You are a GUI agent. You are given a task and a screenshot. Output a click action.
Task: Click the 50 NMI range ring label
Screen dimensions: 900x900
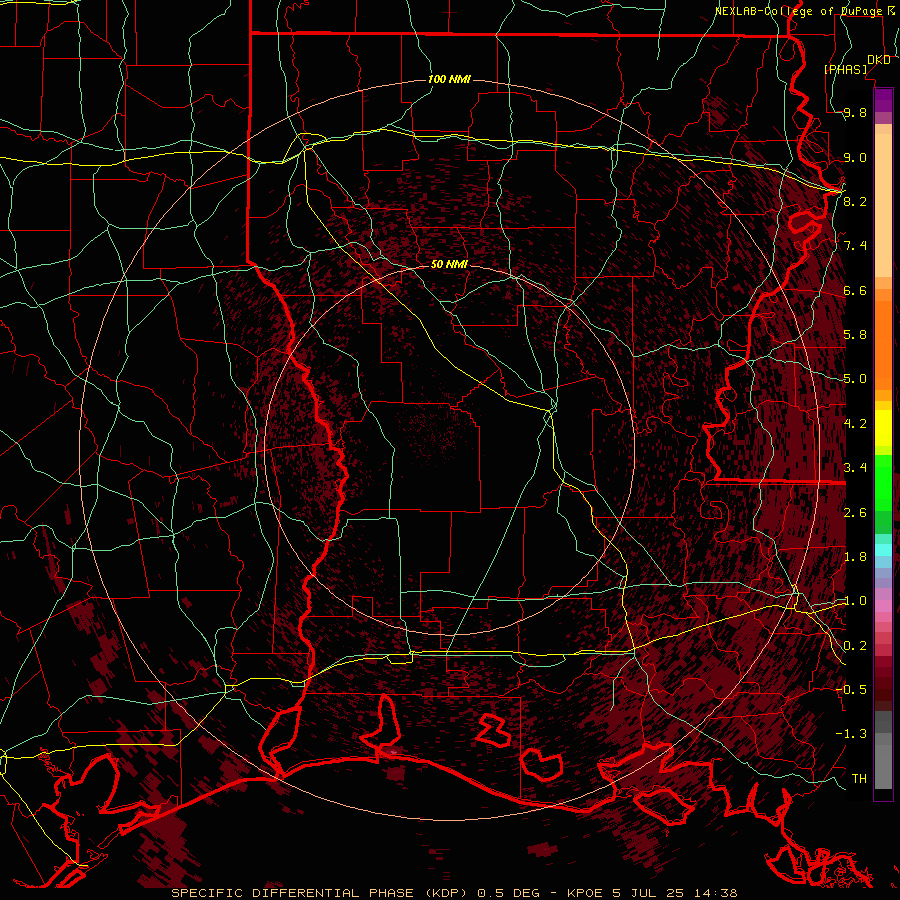click(x=449, y=264)
